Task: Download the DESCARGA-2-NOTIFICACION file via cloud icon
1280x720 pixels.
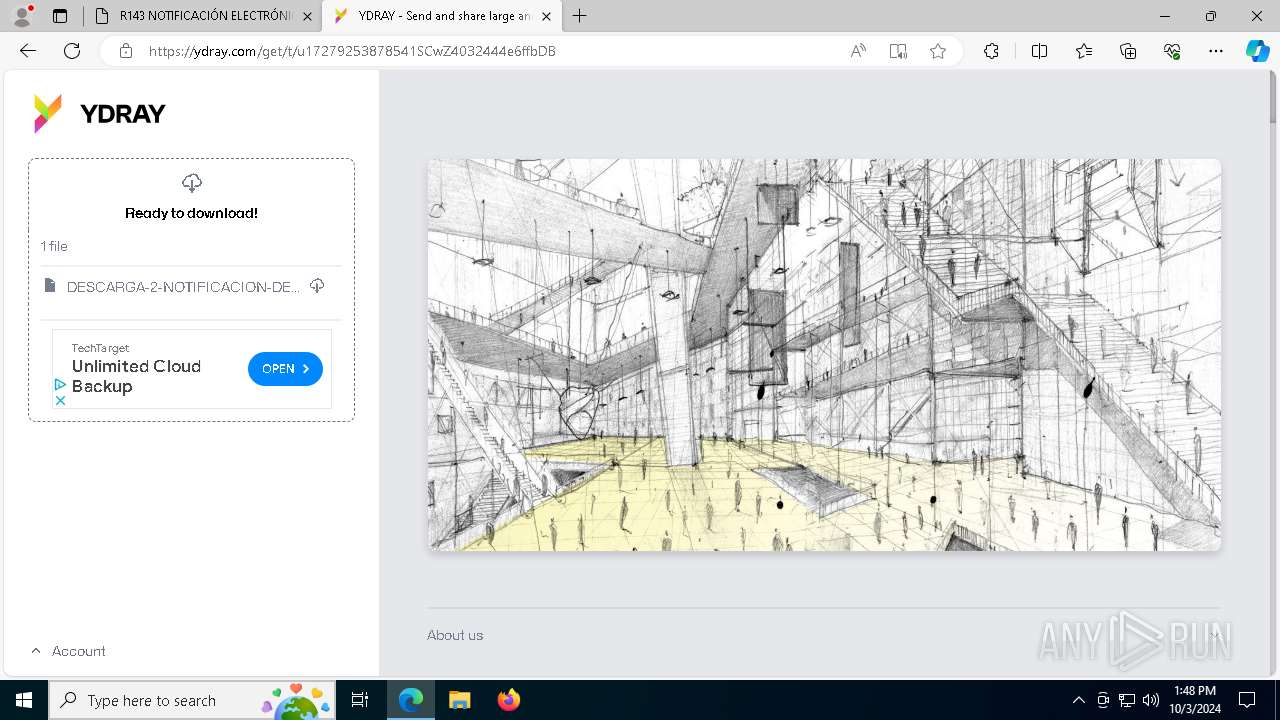Action: click(317, 286)
